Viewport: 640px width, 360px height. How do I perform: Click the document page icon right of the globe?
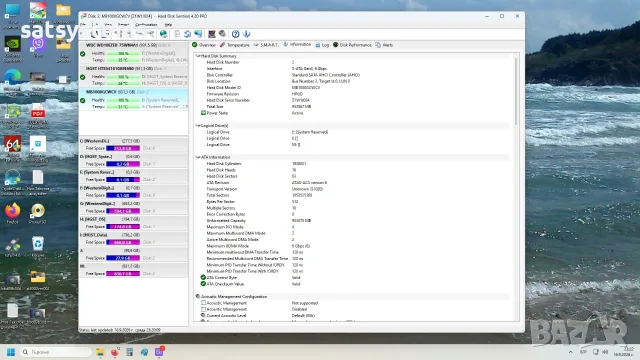[x=177, y=34]
